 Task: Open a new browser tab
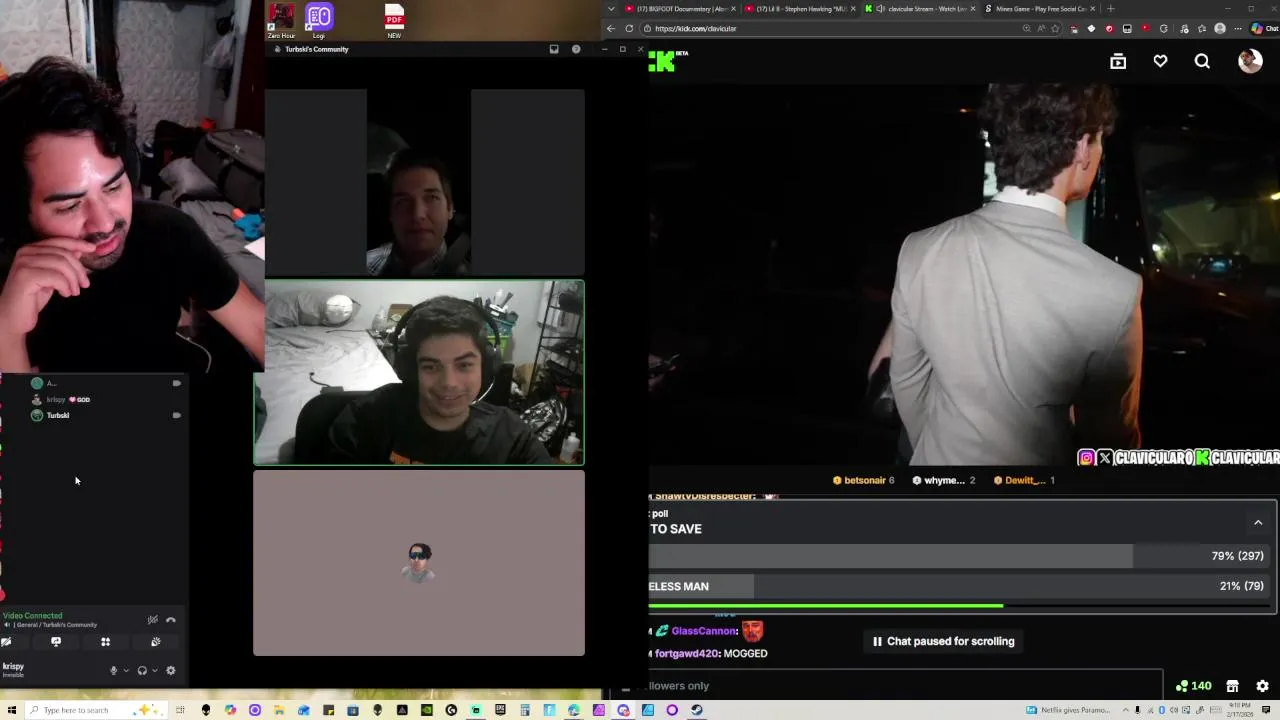1110,9
